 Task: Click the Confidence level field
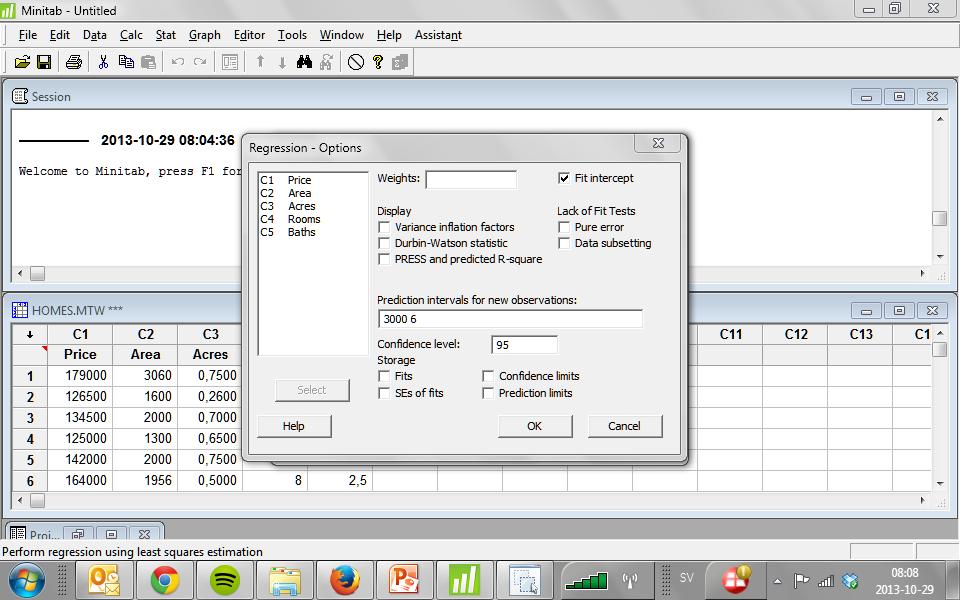point(524,345)
